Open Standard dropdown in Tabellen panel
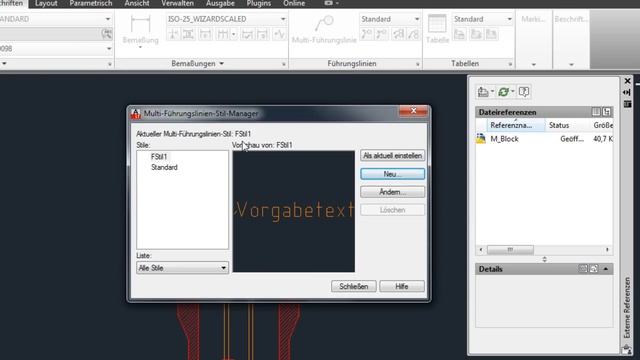Image resolution: width=640 pixels, height=360 pixels. click(x=509, y=19)
